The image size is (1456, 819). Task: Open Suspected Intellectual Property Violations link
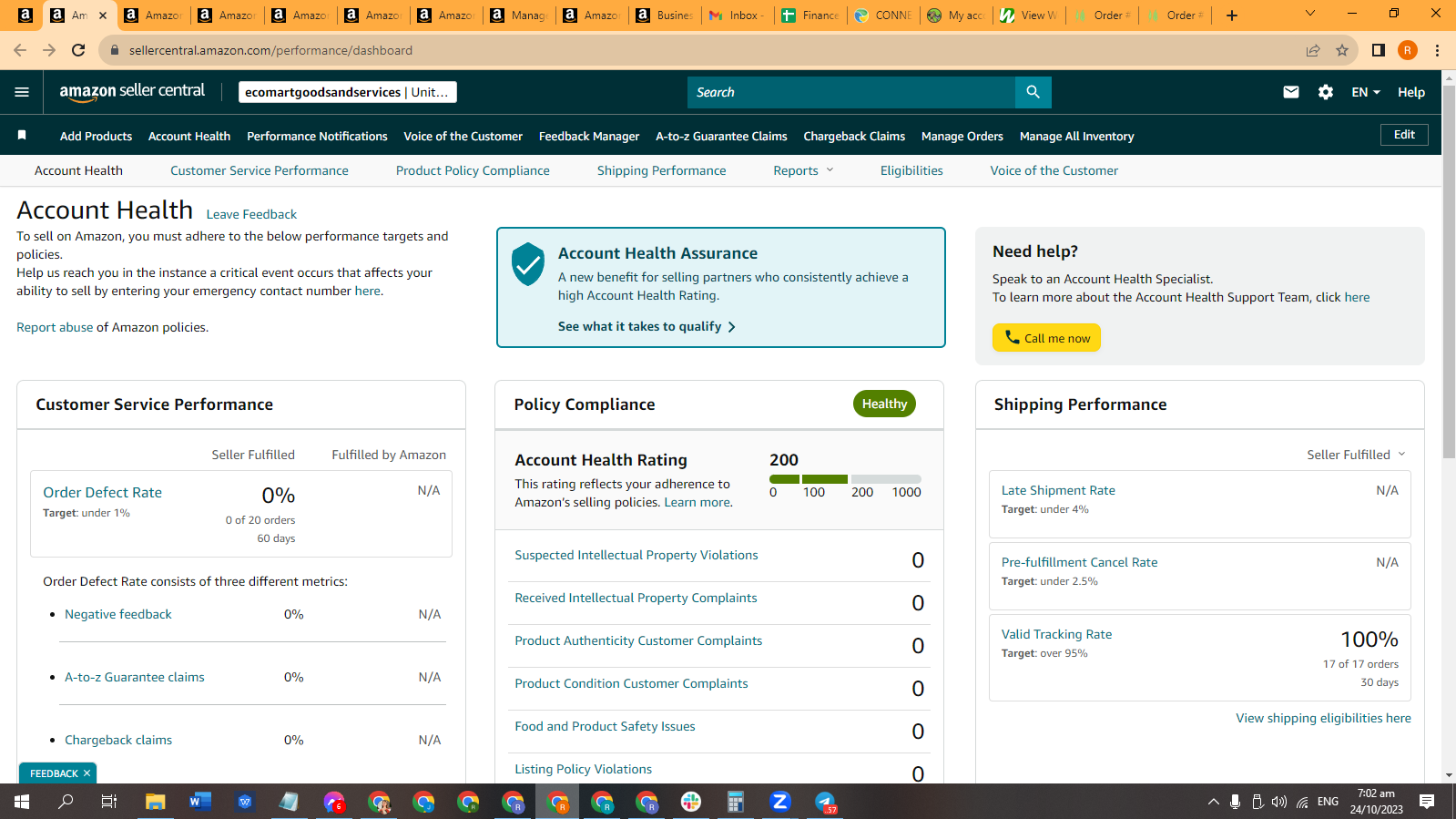click(x=636, y=555)
